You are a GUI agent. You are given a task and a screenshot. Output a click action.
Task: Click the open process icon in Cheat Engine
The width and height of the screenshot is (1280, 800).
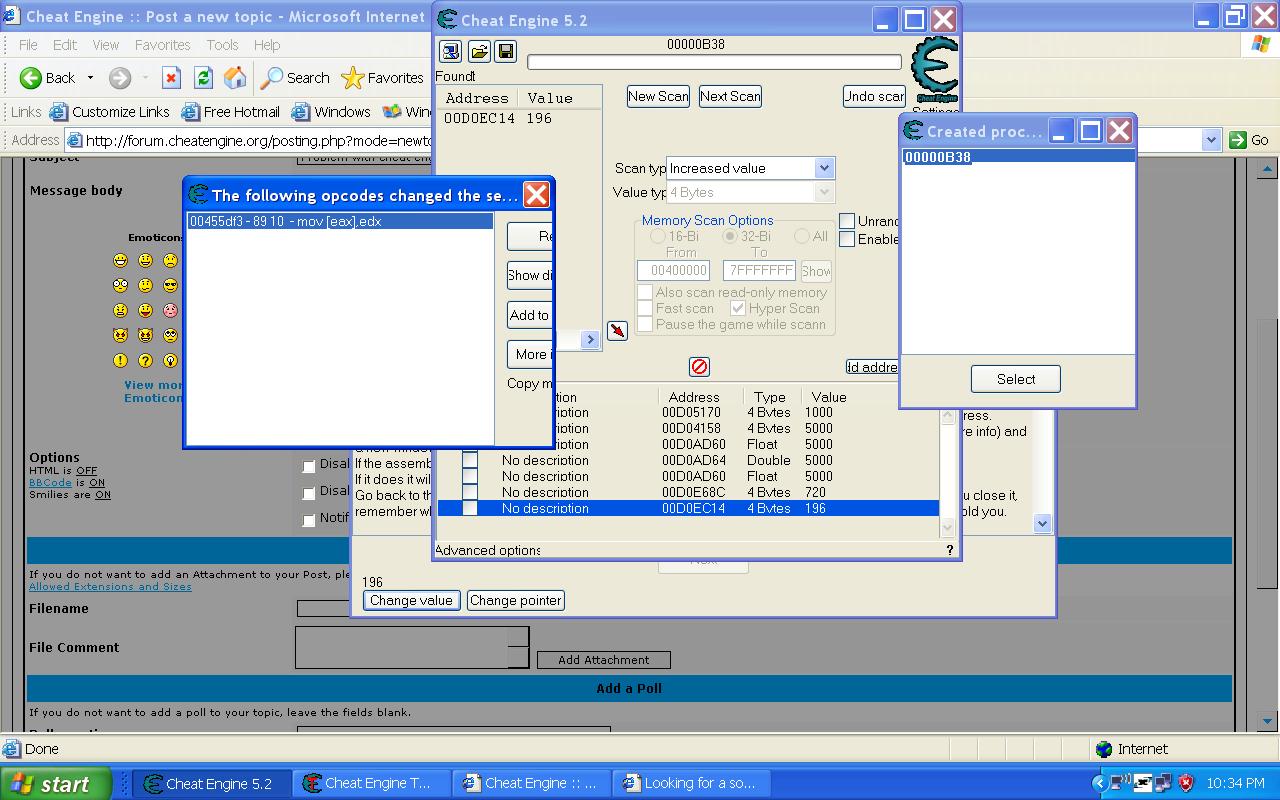pyautogui.click(x=451, y=51)
